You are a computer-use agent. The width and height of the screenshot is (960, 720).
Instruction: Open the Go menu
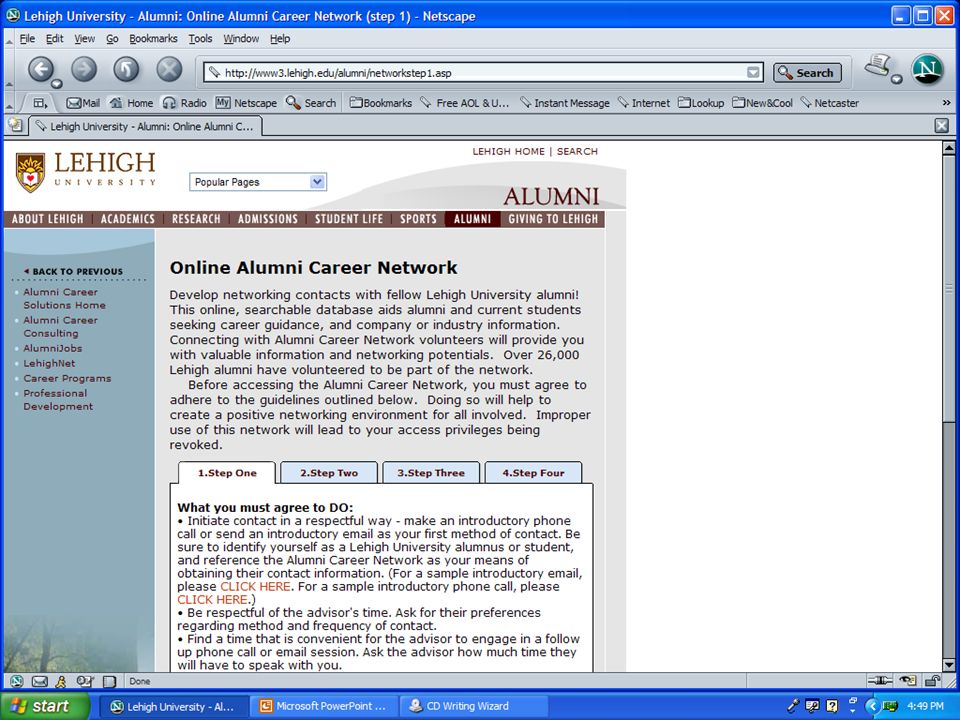pyautogui.click(x=112, y=39)
